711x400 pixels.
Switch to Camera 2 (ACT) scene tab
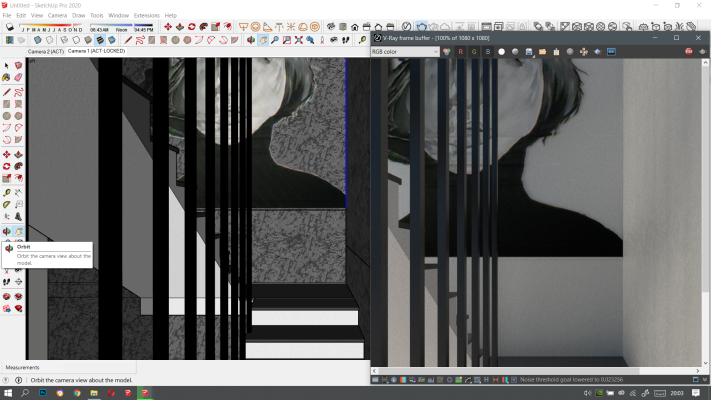point(45,51)
